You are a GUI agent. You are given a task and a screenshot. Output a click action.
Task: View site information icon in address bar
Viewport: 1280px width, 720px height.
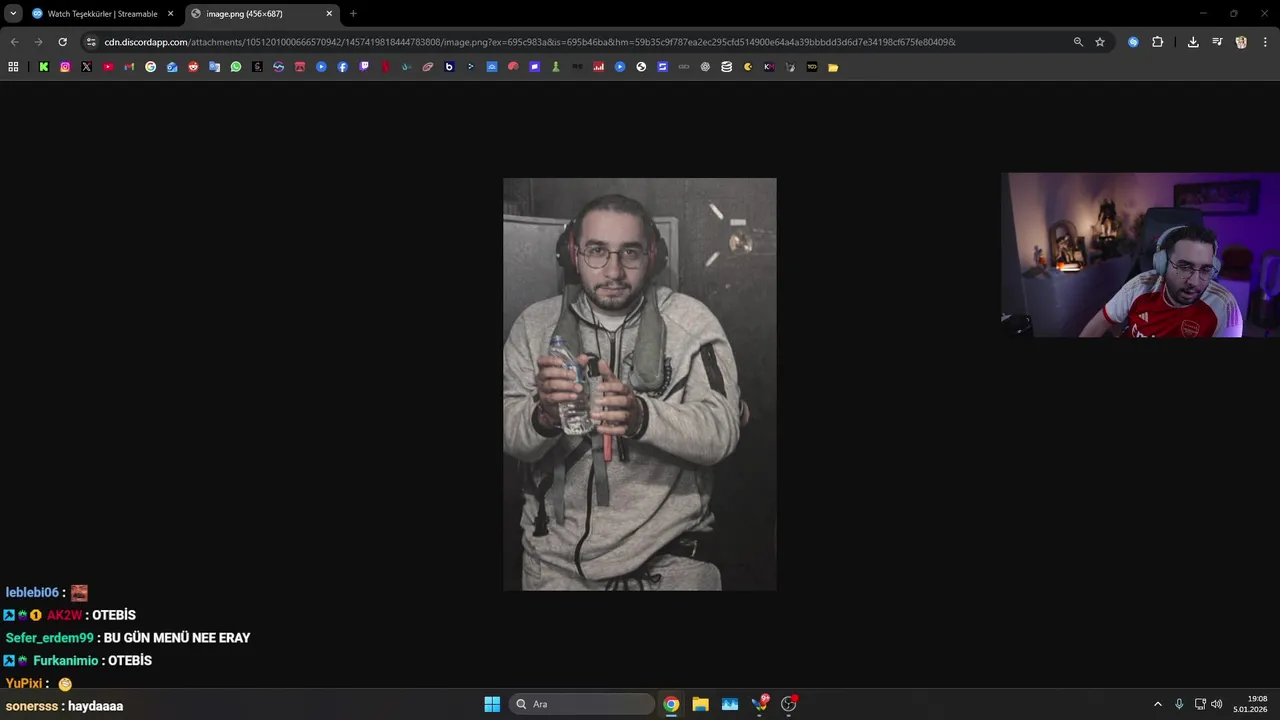pos(91,42)
